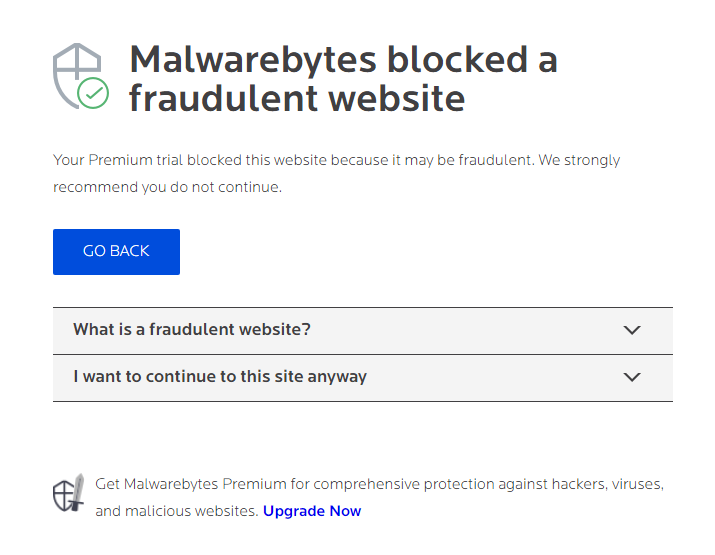This screenshot has height=555, width=715.
Task: Expand the chevron for fraudulent website info
Action: 631,330
